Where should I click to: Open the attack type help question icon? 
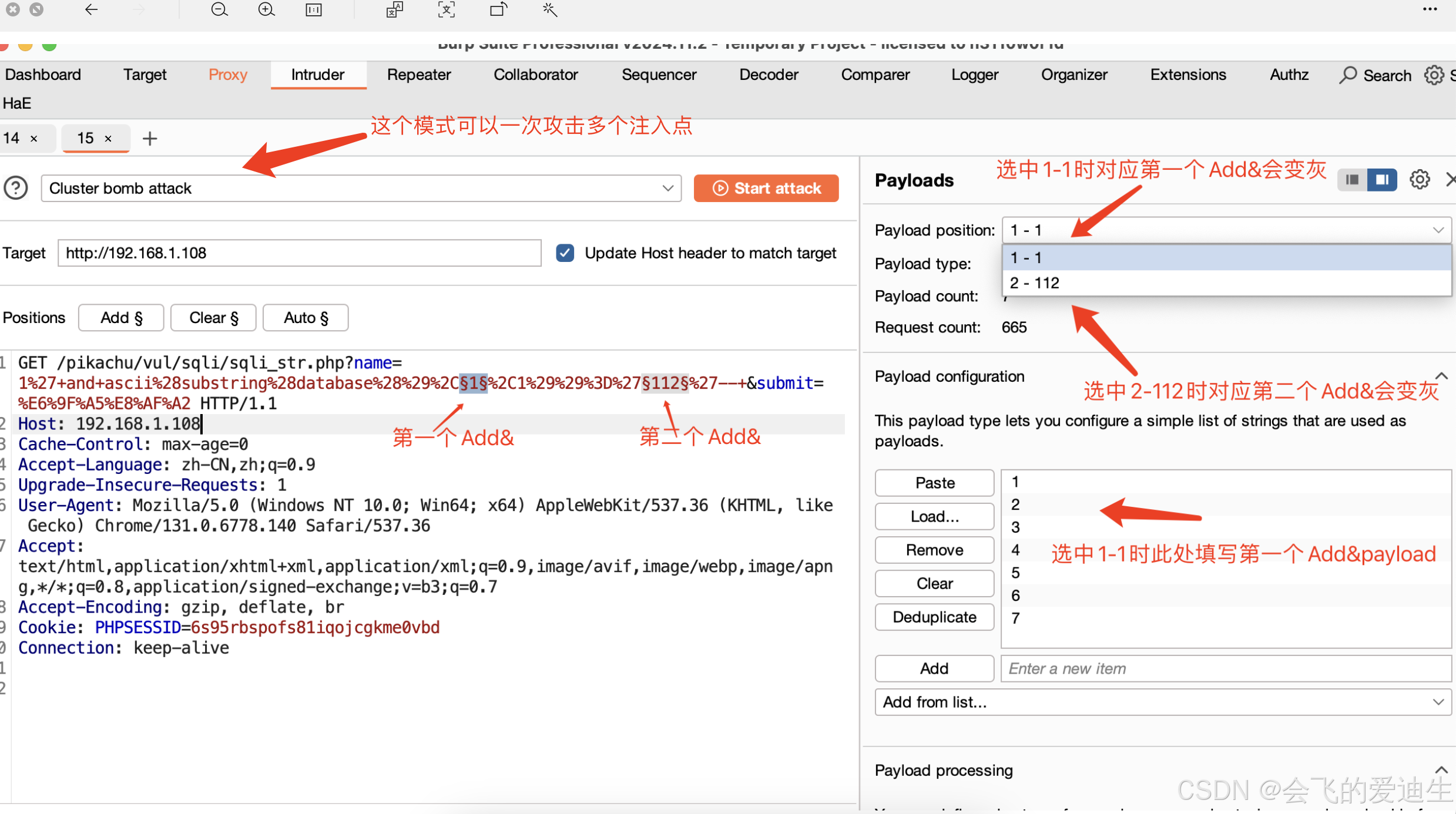pos(16,189)
